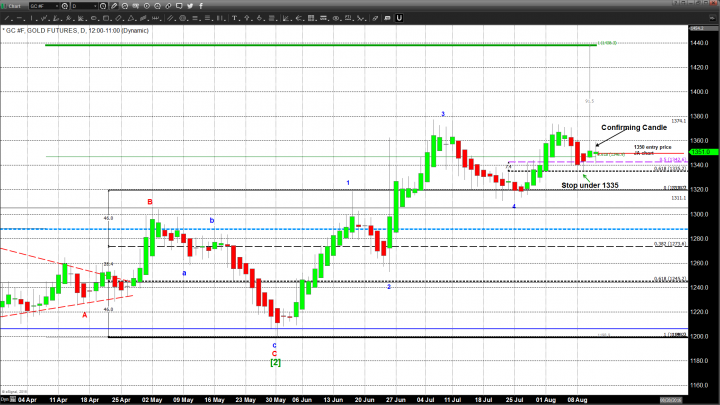Toggle the magnet snap U button
Screen dimensions: 720x405
pyautogui.click(x=399, y=18)
